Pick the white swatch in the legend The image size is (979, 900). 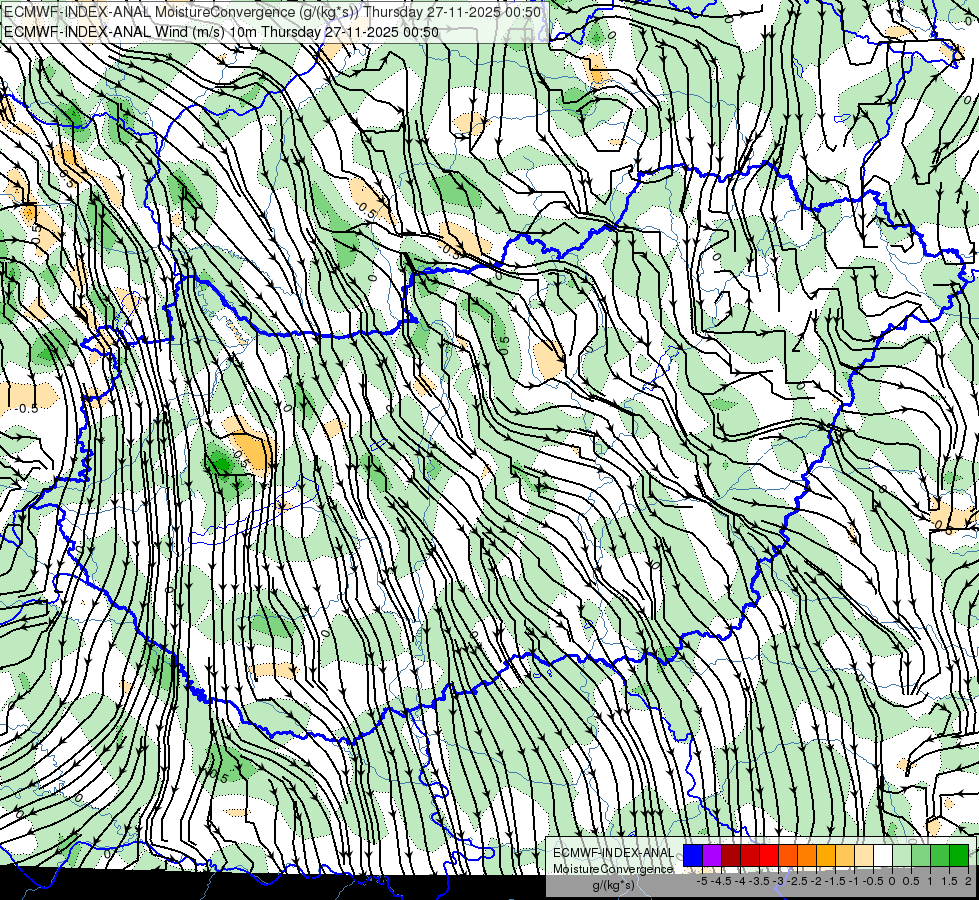pyautogui.click(x=882, y=855)
